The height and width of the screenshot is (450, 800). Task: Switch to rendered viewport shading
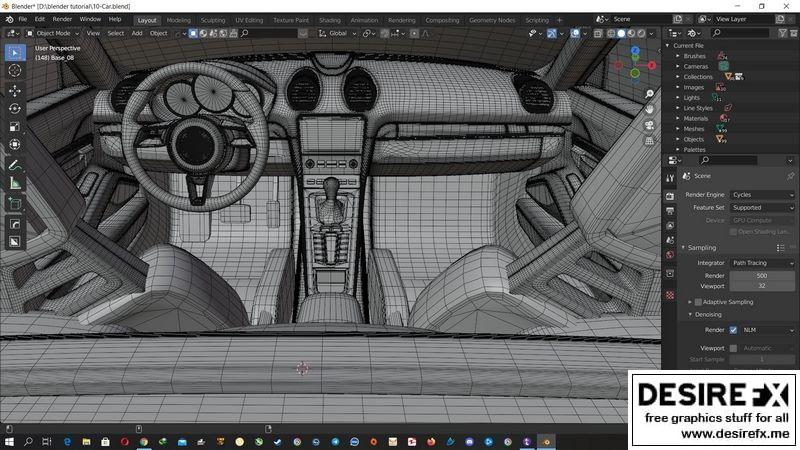coord(641,34)
